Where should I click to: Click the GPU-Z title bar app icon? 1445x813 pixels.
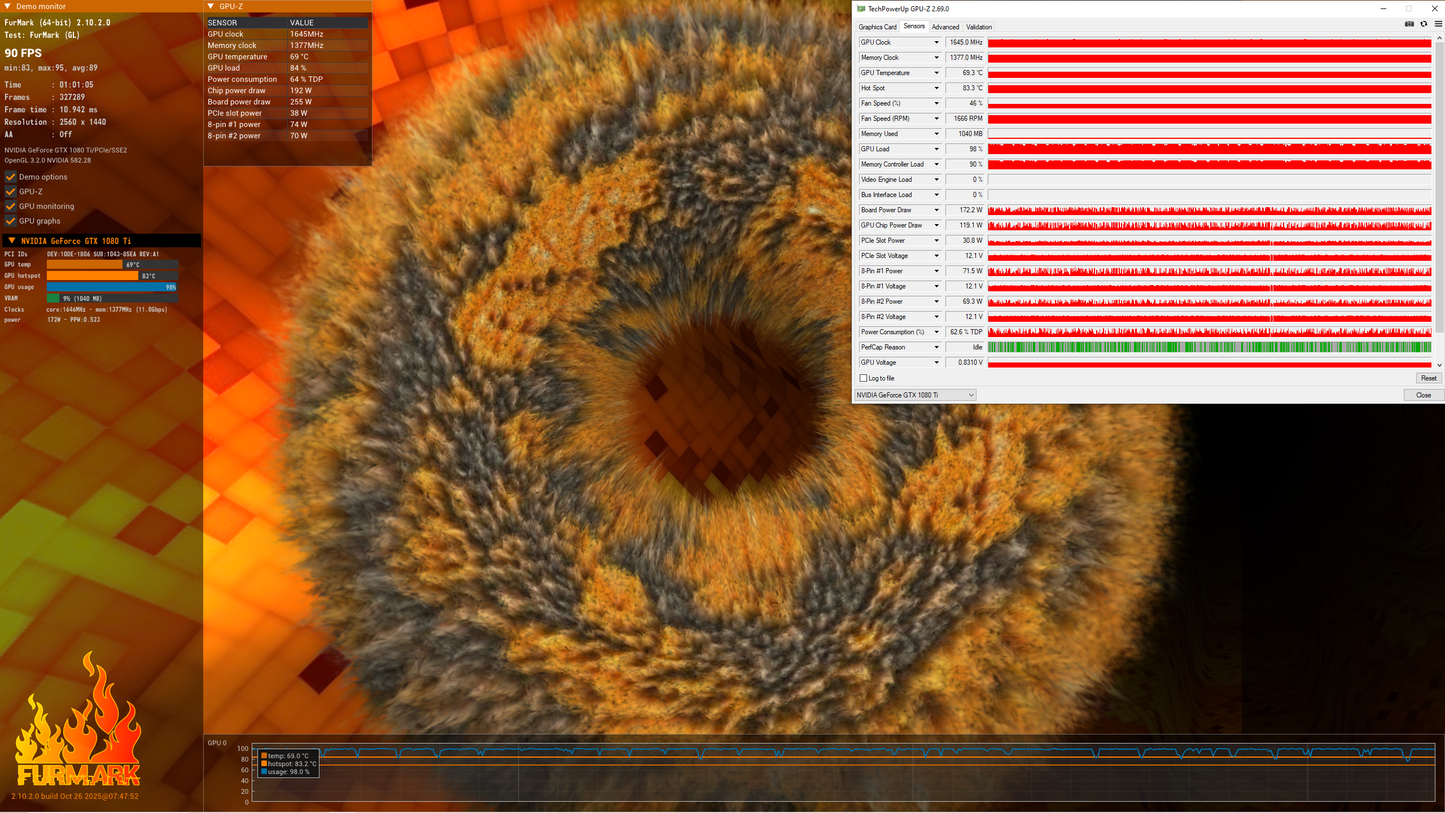(x=860, y=9)
